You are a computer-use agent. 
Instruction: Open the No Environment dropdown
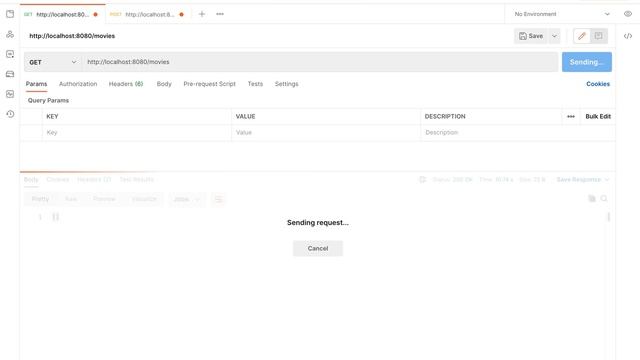(562, 14)
